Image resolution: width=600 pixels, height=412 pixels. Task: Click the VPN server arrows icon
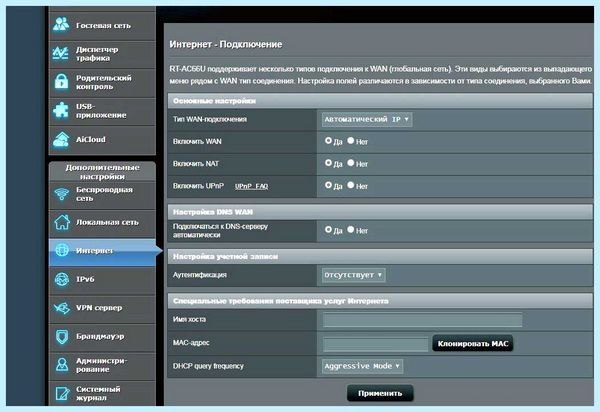(62, 308)
